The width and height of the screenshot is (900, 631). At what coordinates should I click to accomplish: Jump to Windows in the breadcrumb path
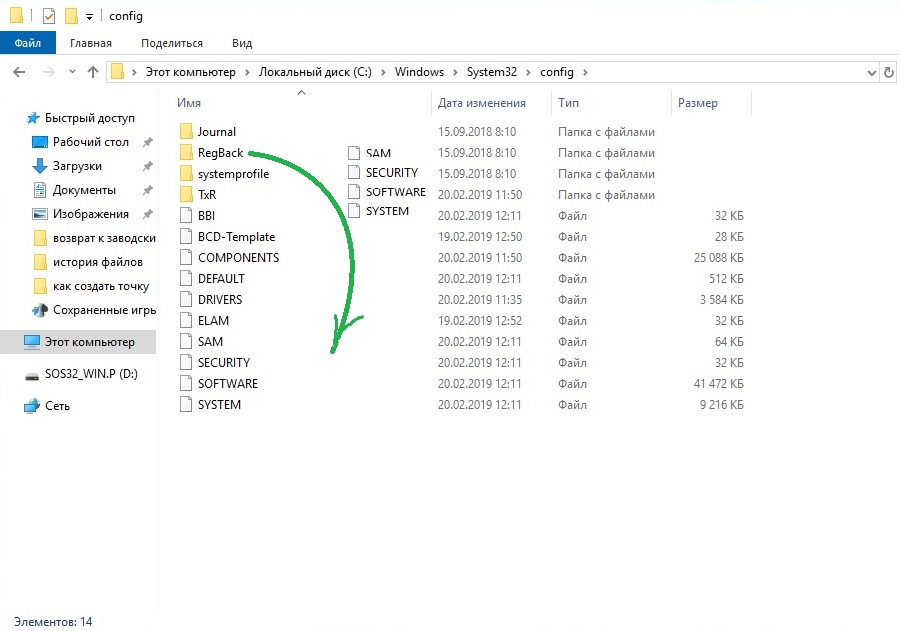[420, 72]
